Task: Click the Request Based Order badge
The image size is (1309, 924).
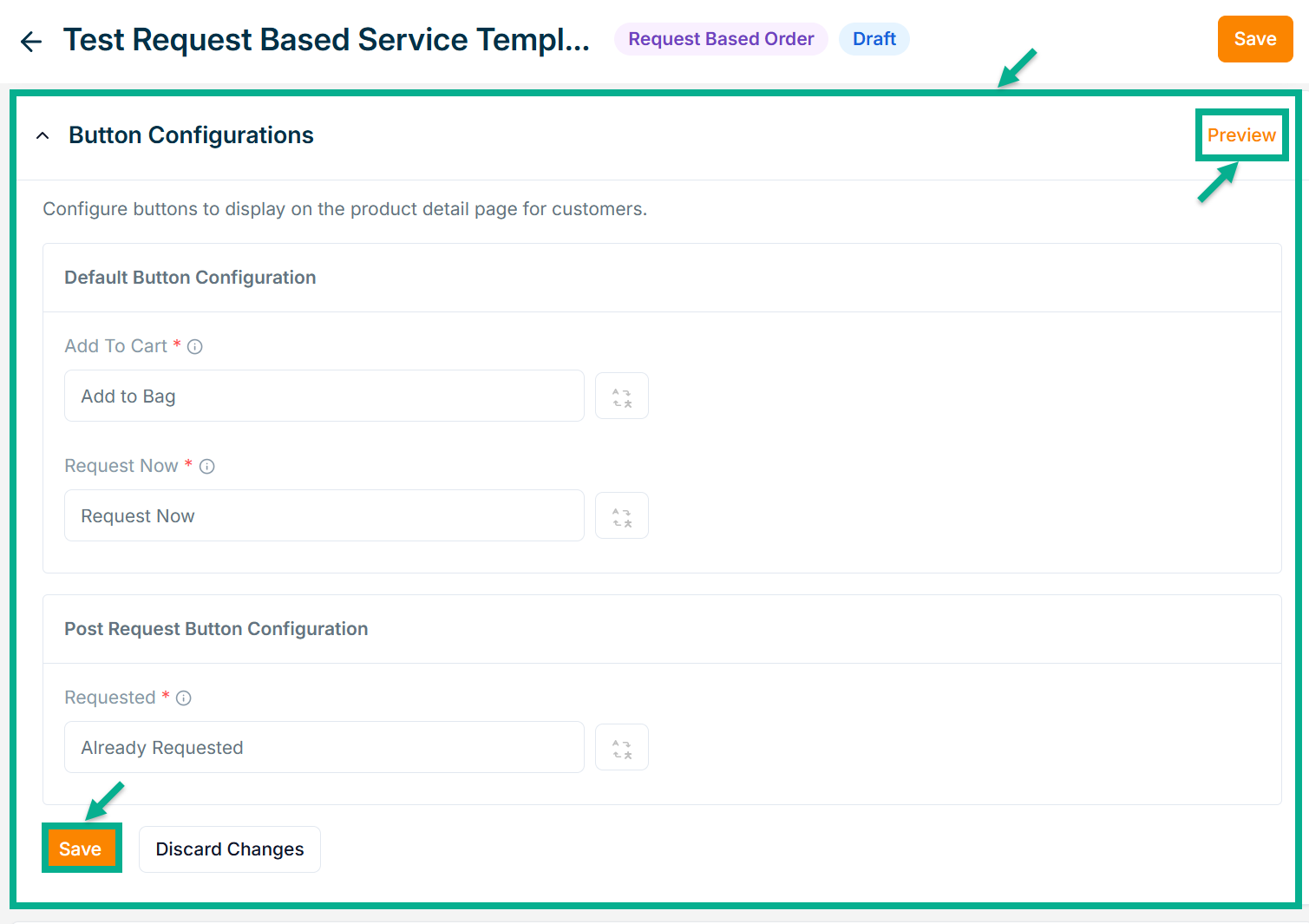Action: point(721,39)
